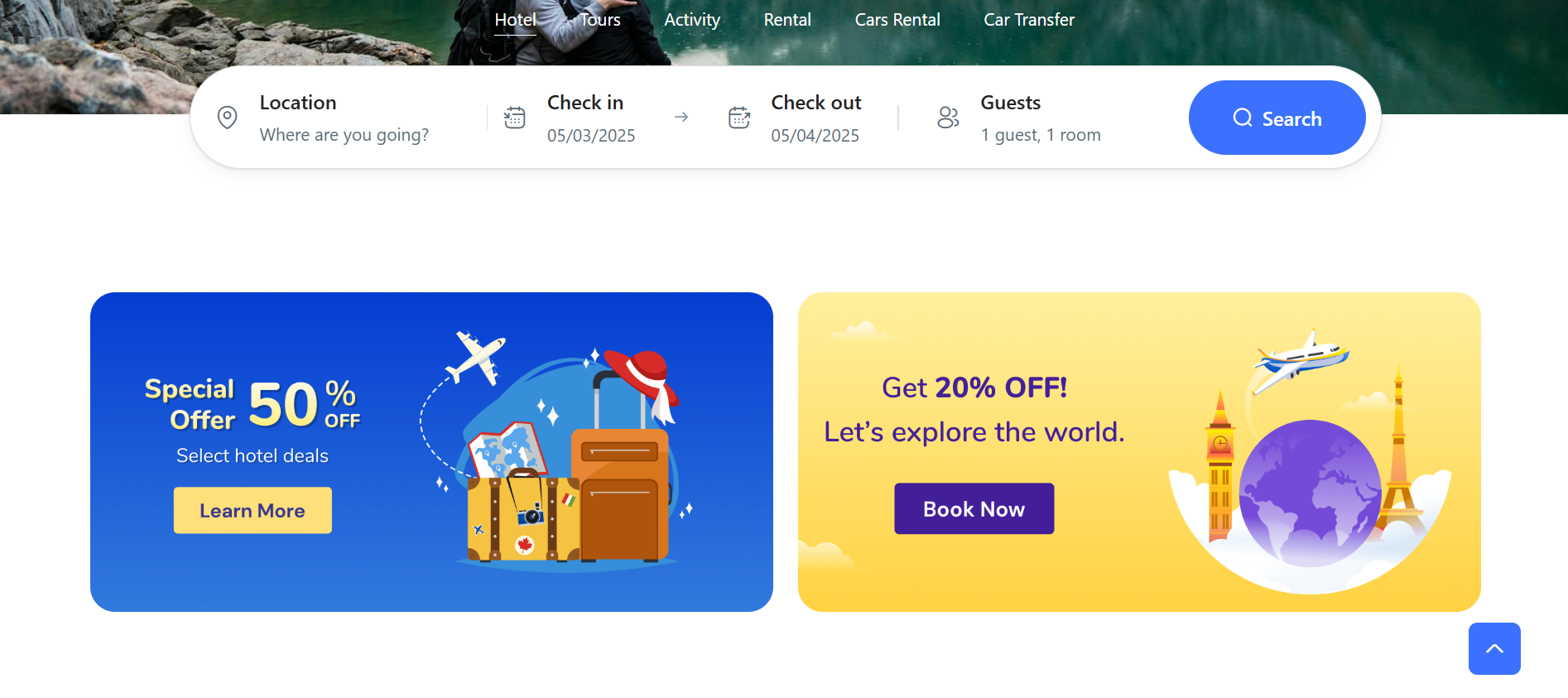
Task: Open the check-in date 05/03/2025 picker
Action: click(x=591, y=136)
